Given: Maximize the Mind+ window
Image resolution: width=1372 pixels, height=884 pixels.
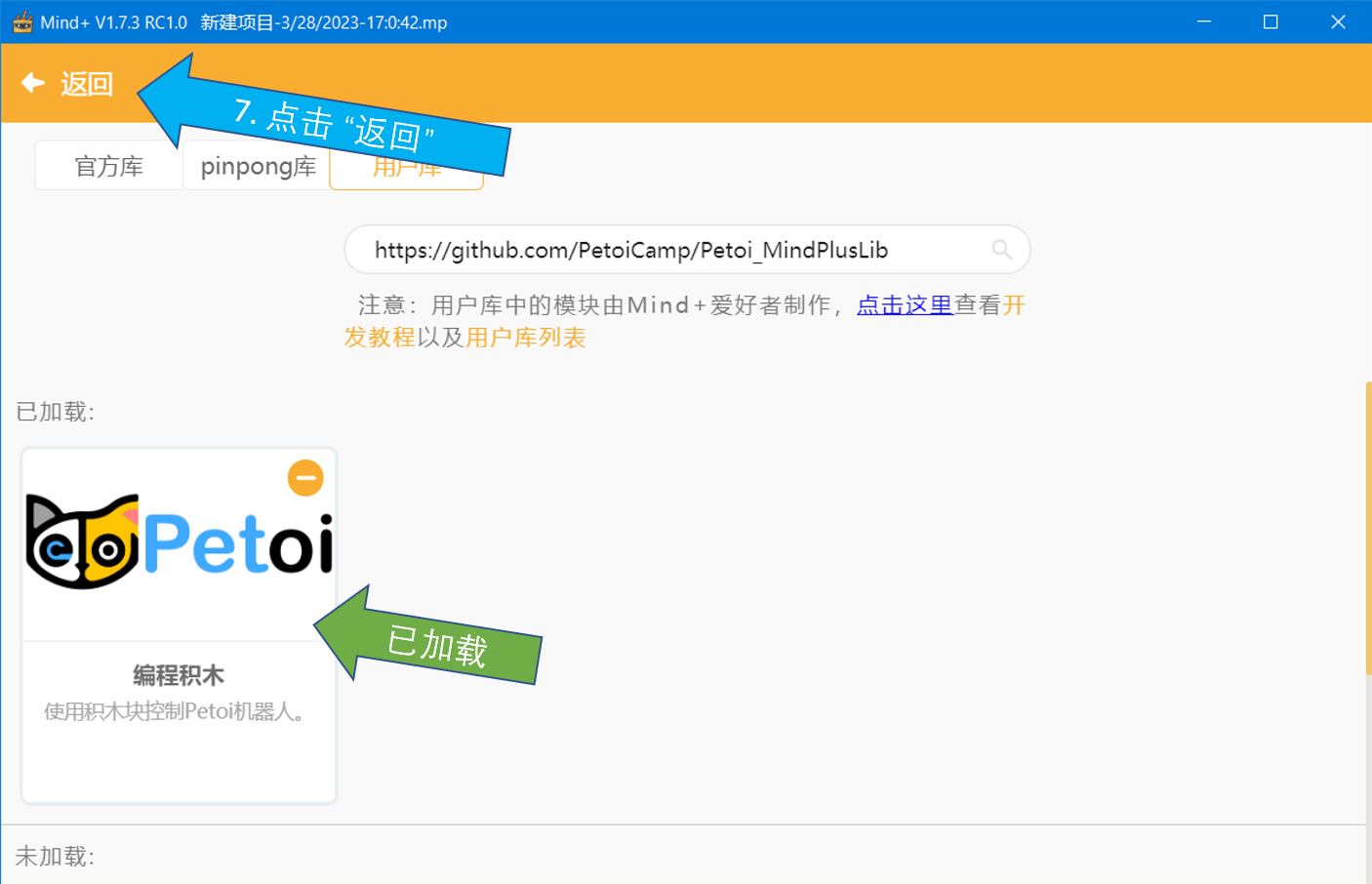Looking at the screenshot, I should pos(1271,21).
